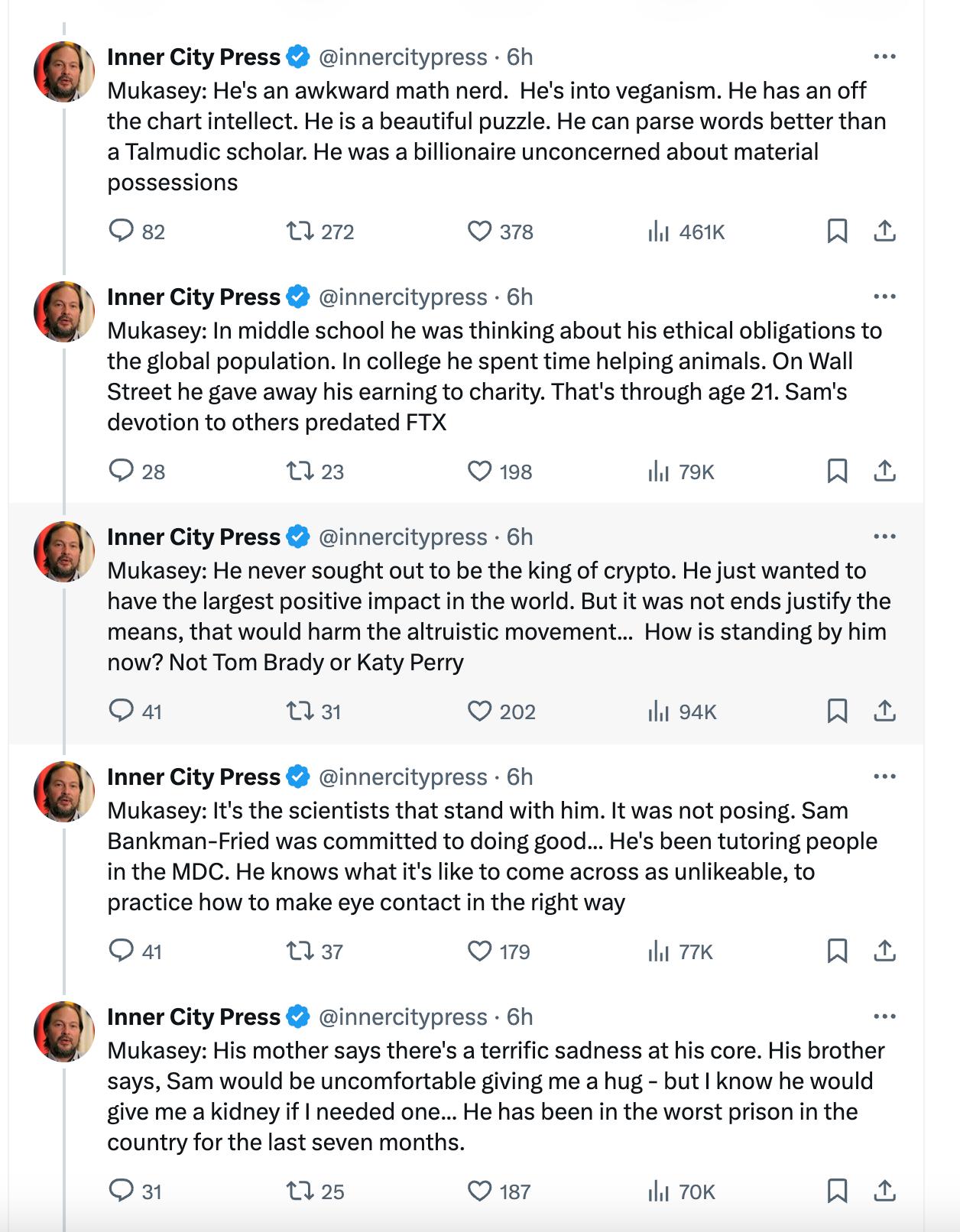Like the tweet with 378 likes
Screen dimensions: 960x1232
(x=479, y=231)
